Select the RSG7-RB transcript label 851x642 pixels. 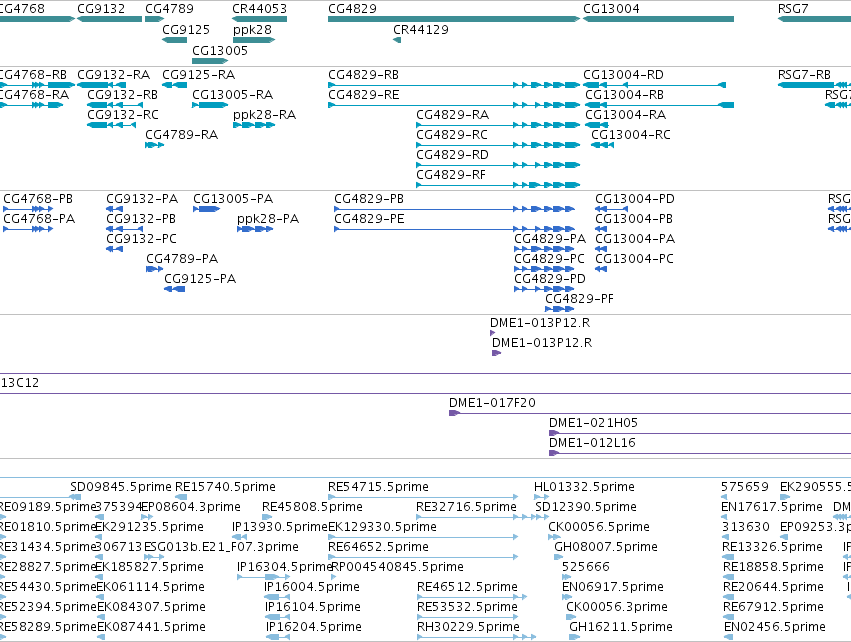coord(804,75)
